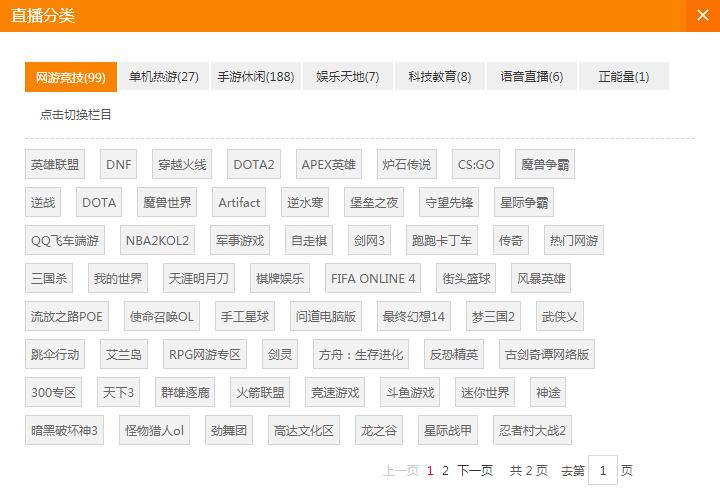Choose 方舟：生存进化 category
This screenshot has height=502, width=720.
(x=361, y=354)
